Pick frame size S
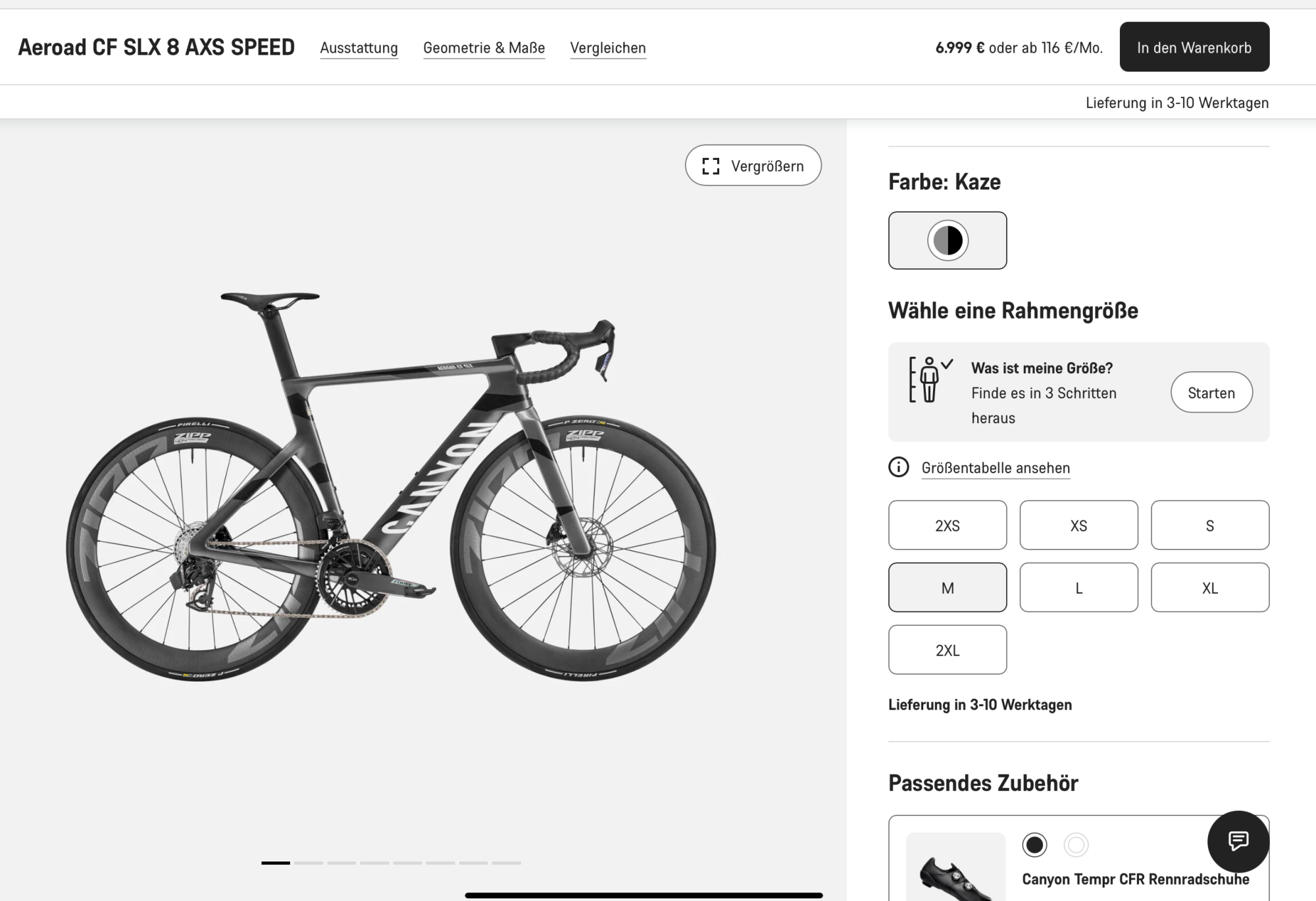The width and height of the screenshot is (1316, 901). tap(1209, 525)
